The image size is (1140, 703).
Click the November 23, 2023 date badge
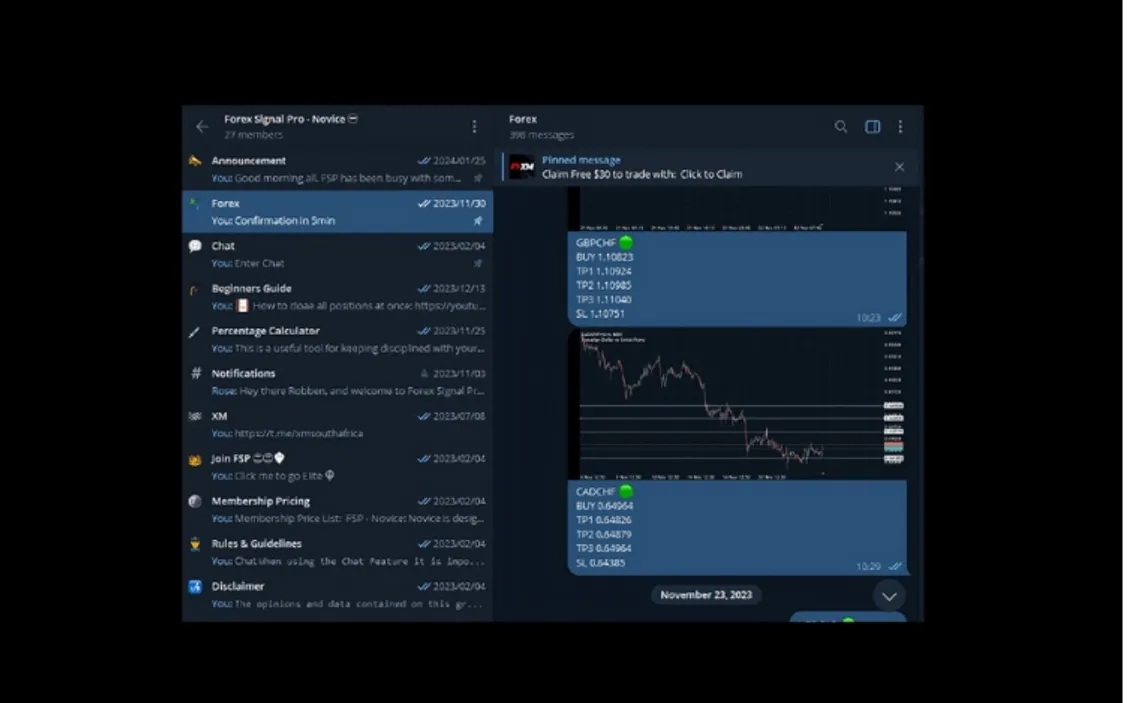[x=706, y=595]
